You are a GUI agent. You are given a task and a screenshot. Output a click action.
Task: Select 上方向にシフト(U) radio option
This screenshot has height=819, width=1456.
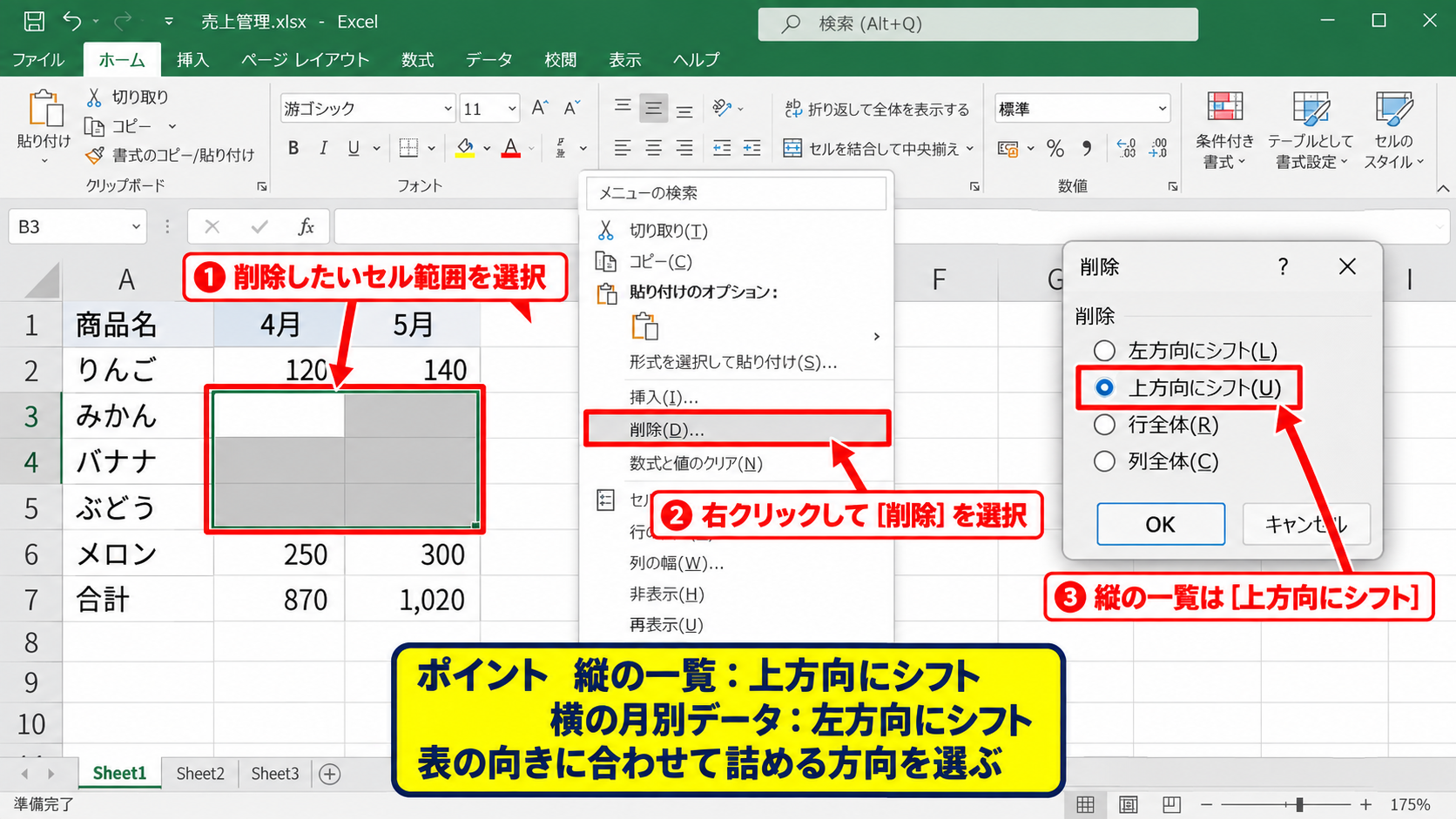click(x=1104, y=387)
